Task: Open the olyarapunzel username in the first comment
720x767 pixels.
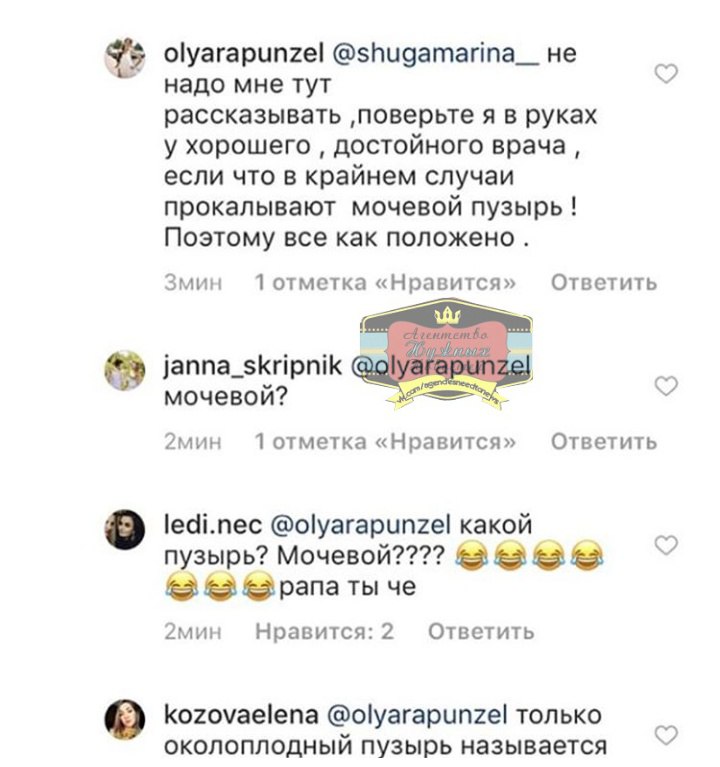Action: click(x=244, y=55)
